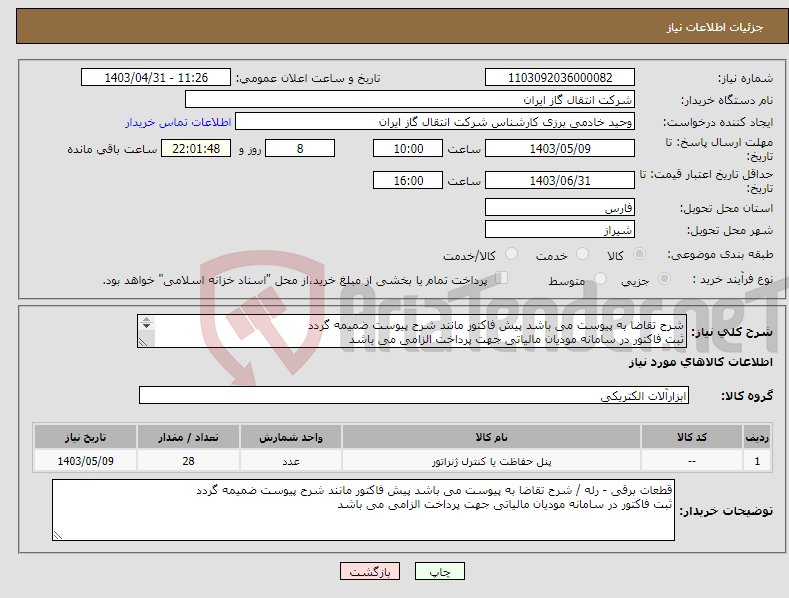Click the buyer name field شرکت انتقال گاز ایران

(410, 99)
